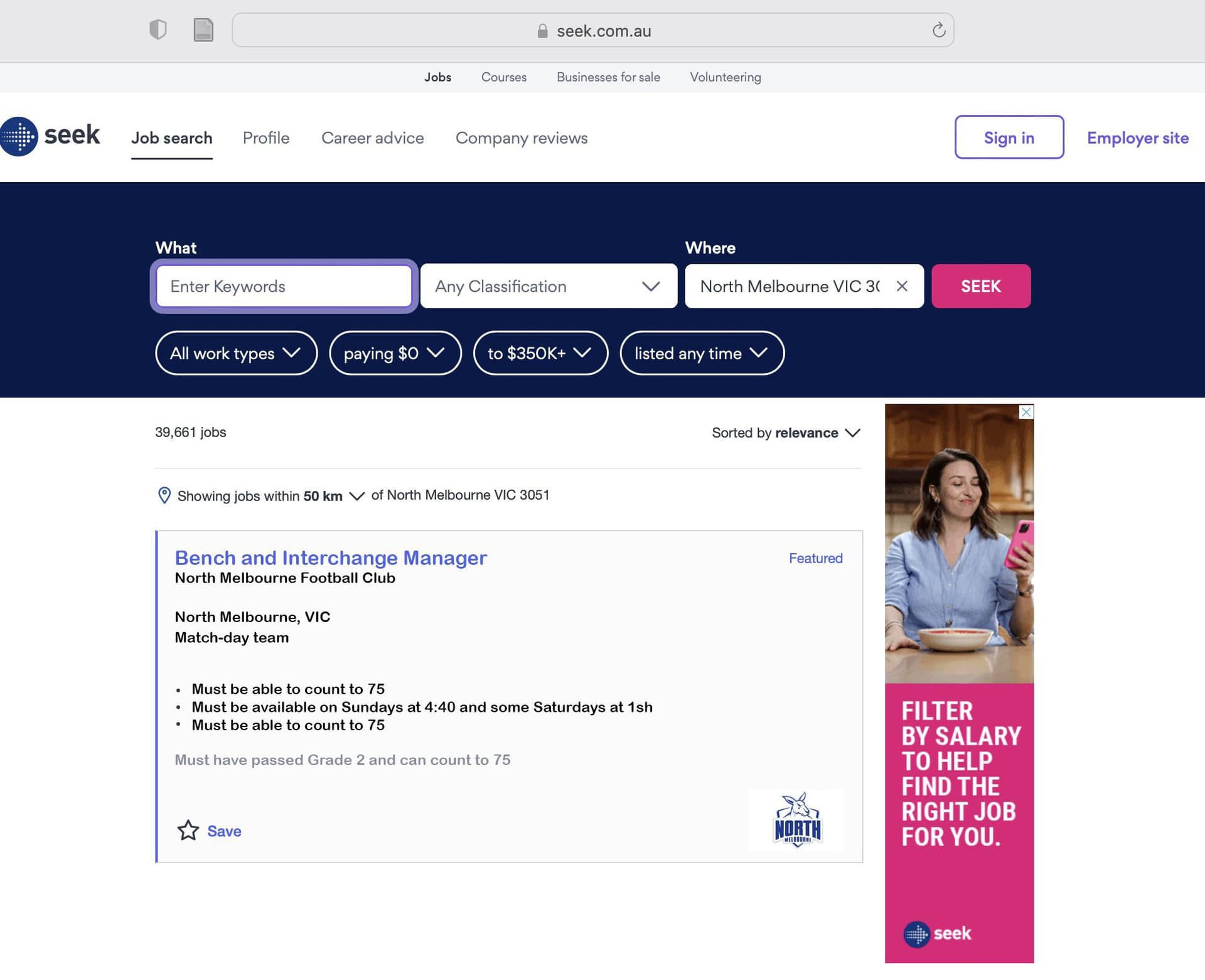Reload the page with the refresh icon

938,30
